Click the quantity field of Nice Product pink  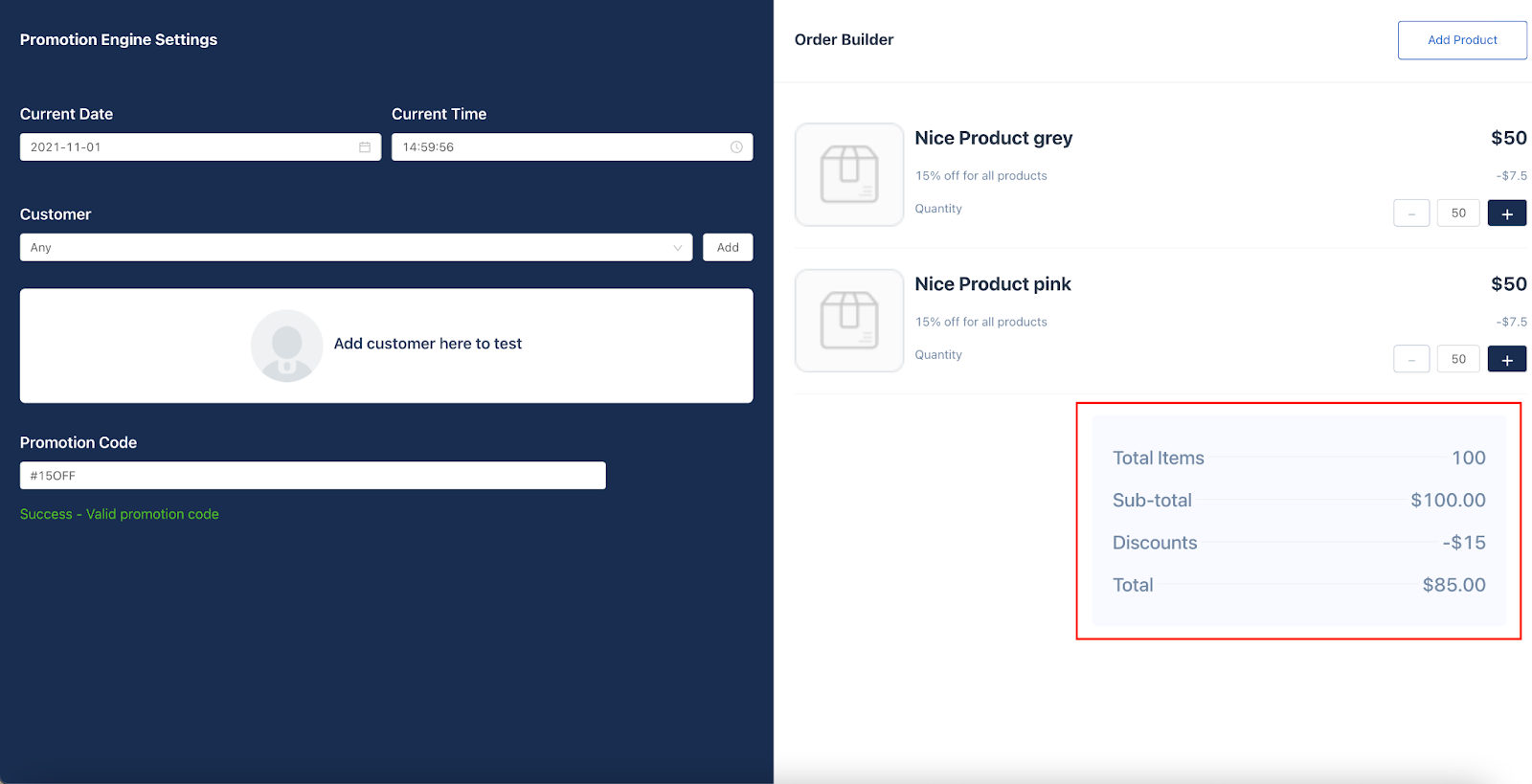(1458, 360)
